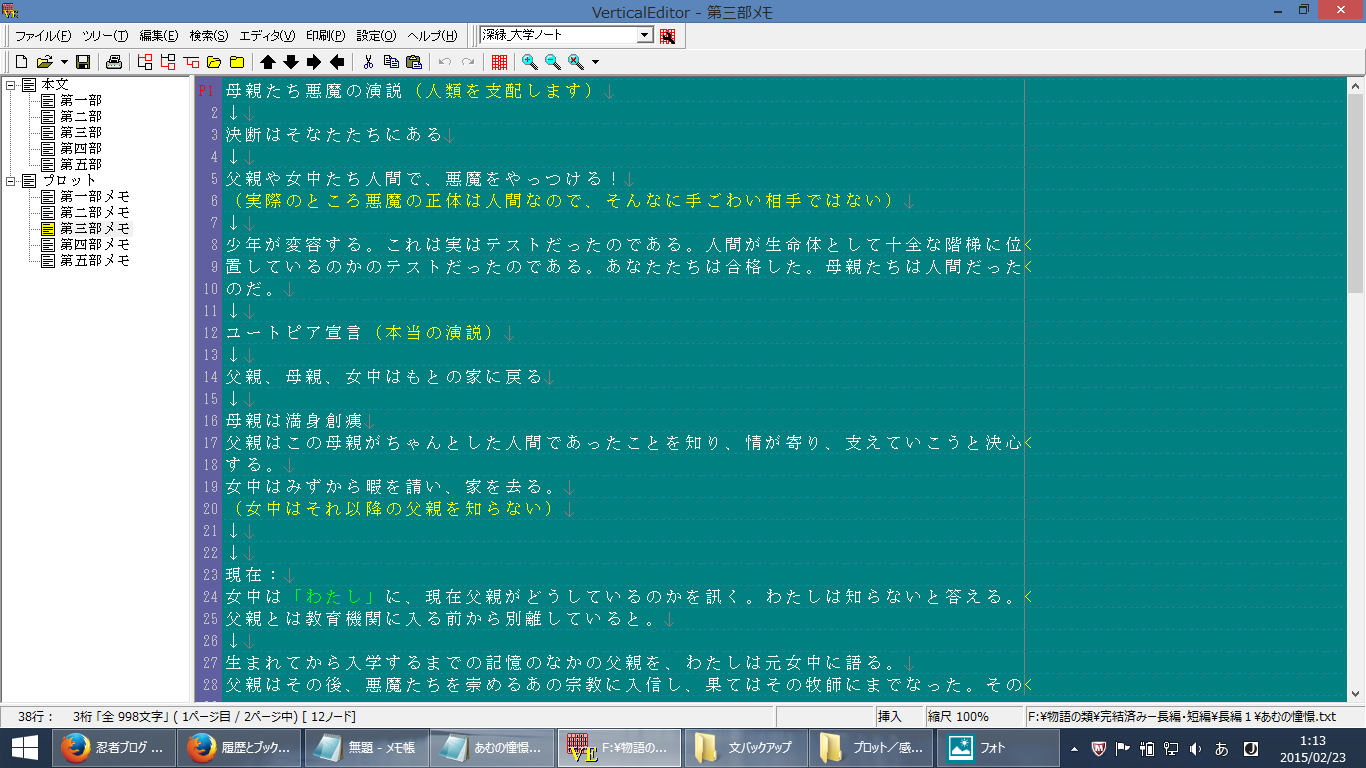Image resolution: width=1366 pixels, height=768 pixels.
Task: Select 第二部メモ in the tree
Action: (x=94, y=212)
